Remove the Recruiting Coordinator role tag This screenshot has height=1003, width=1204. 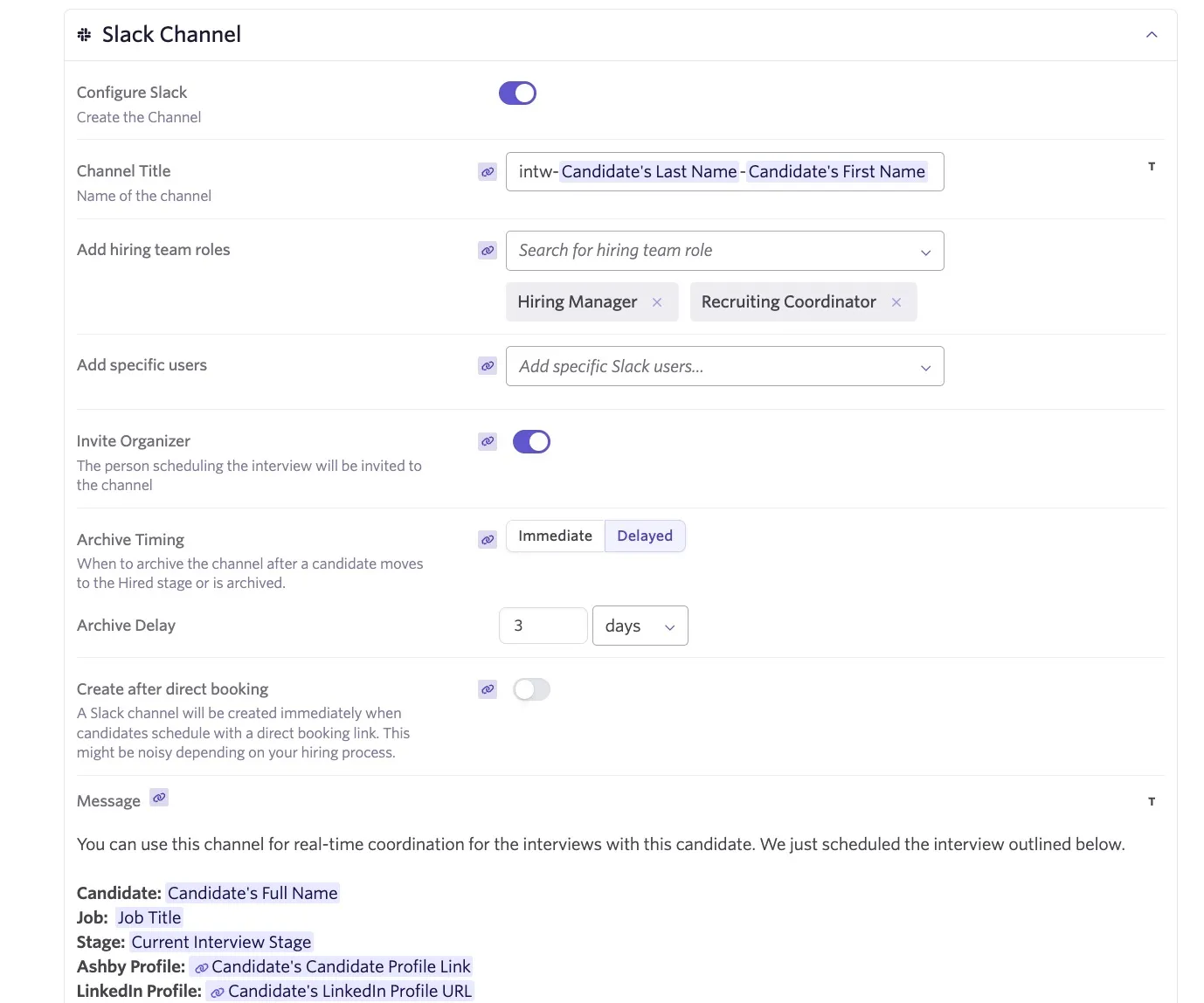point(896,302)
